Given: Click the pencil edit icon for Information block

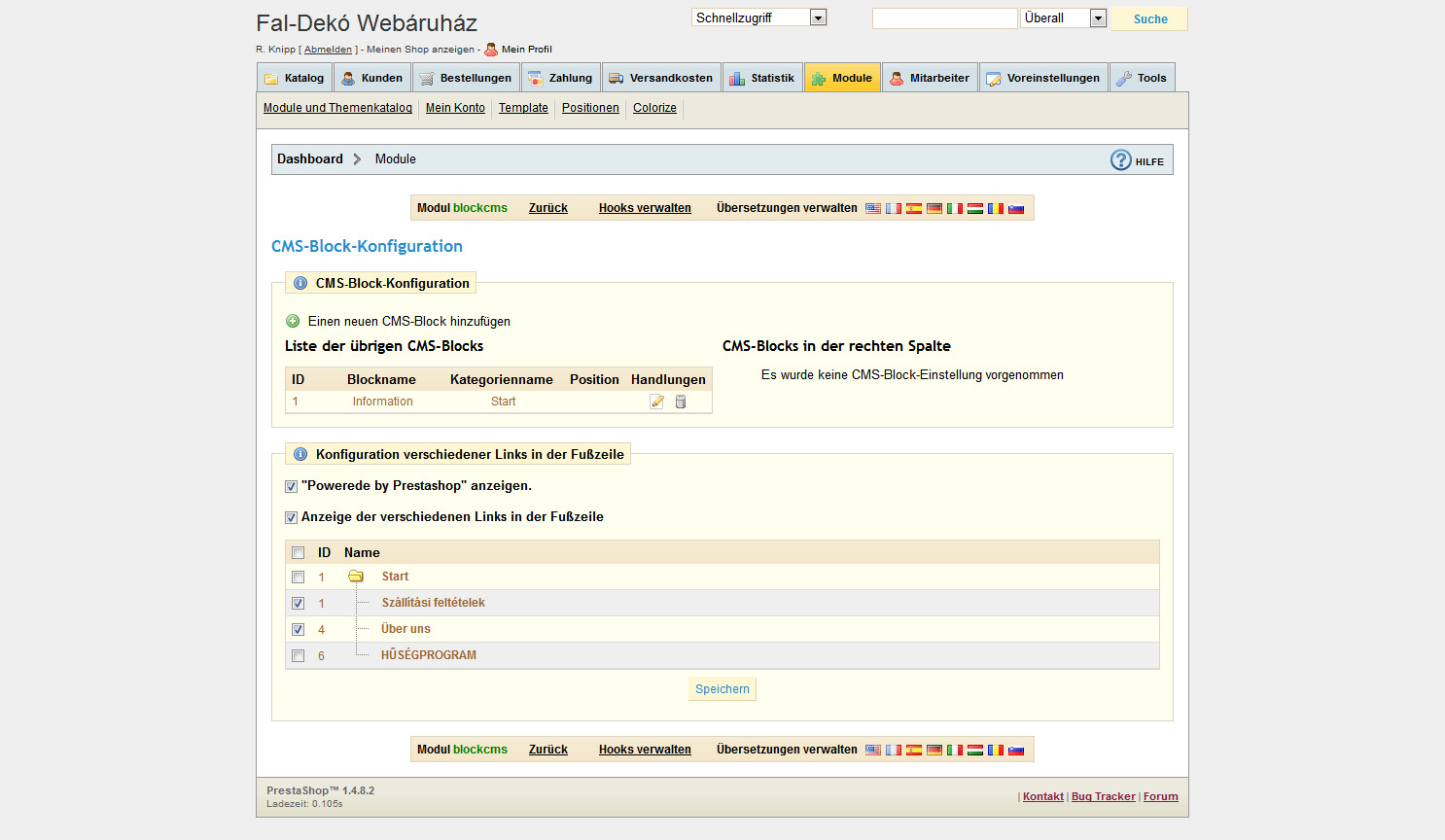Looking at the screenshot, I should pos(657,402).
